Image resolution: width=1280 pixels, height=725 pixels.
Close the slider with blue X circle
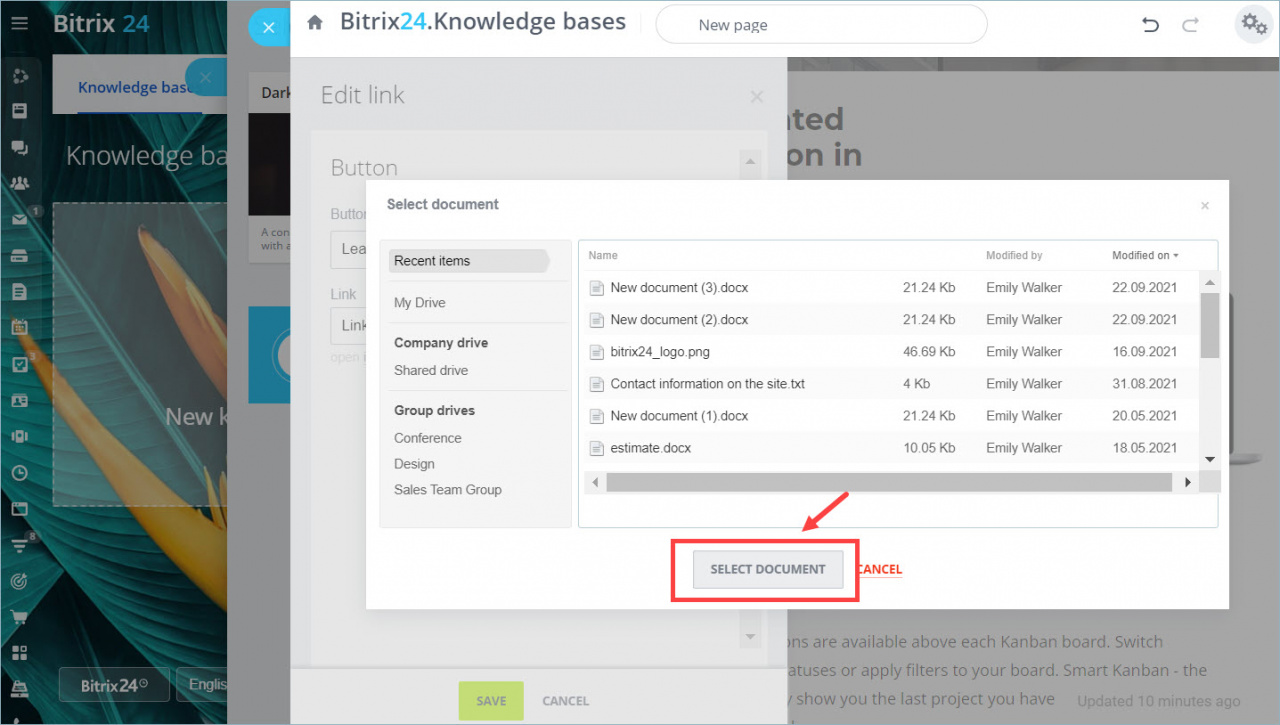pos(268,28)
